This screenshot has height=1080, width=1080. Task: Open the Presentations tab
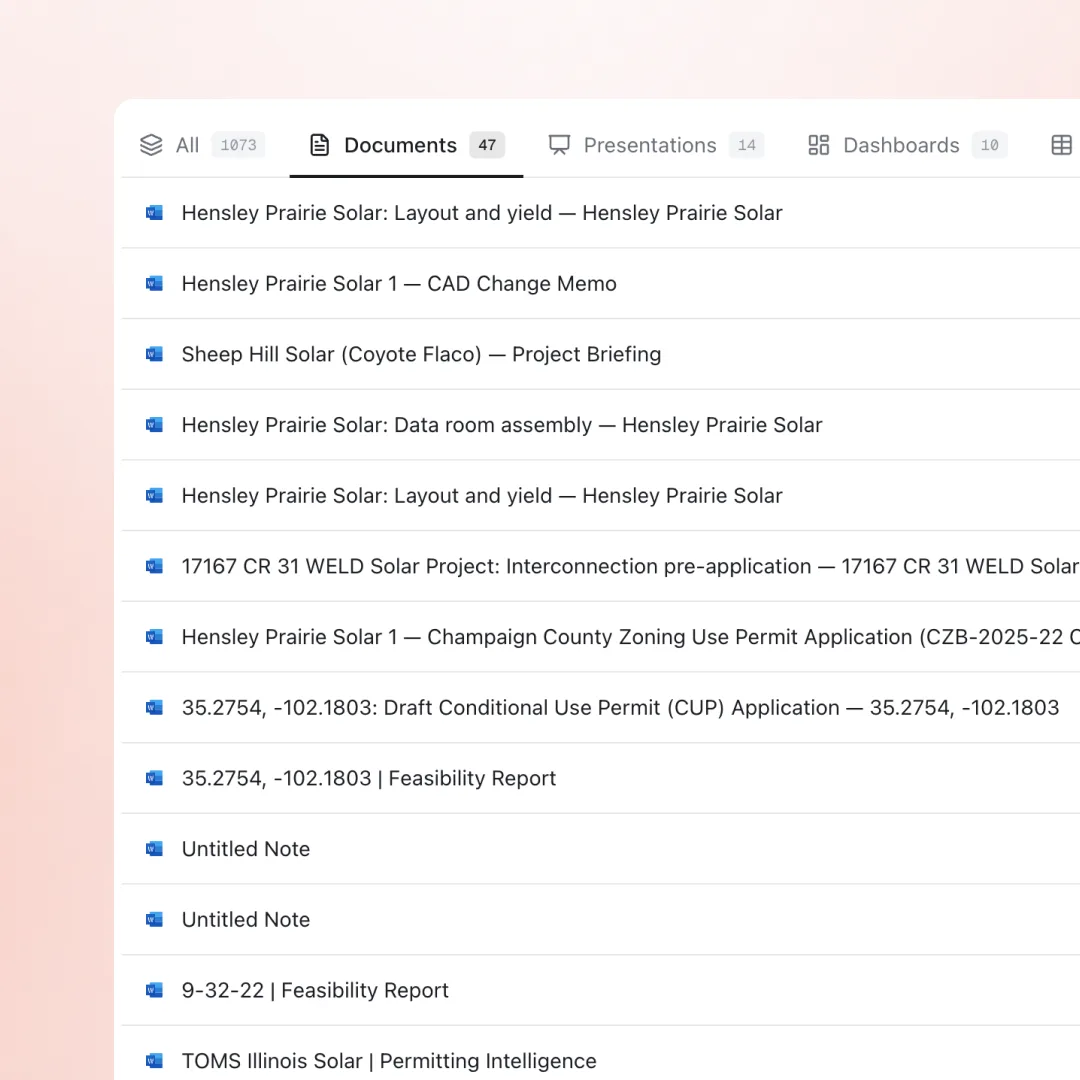click(x=656, y=145)
